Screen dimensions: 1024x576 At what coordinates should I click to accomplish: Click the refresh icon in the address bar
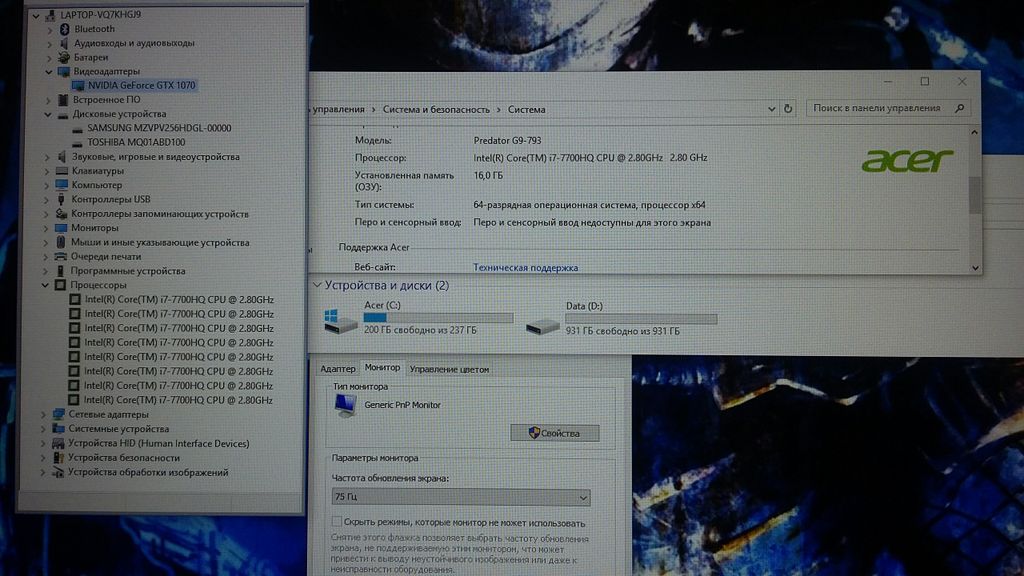click(788, 109)
